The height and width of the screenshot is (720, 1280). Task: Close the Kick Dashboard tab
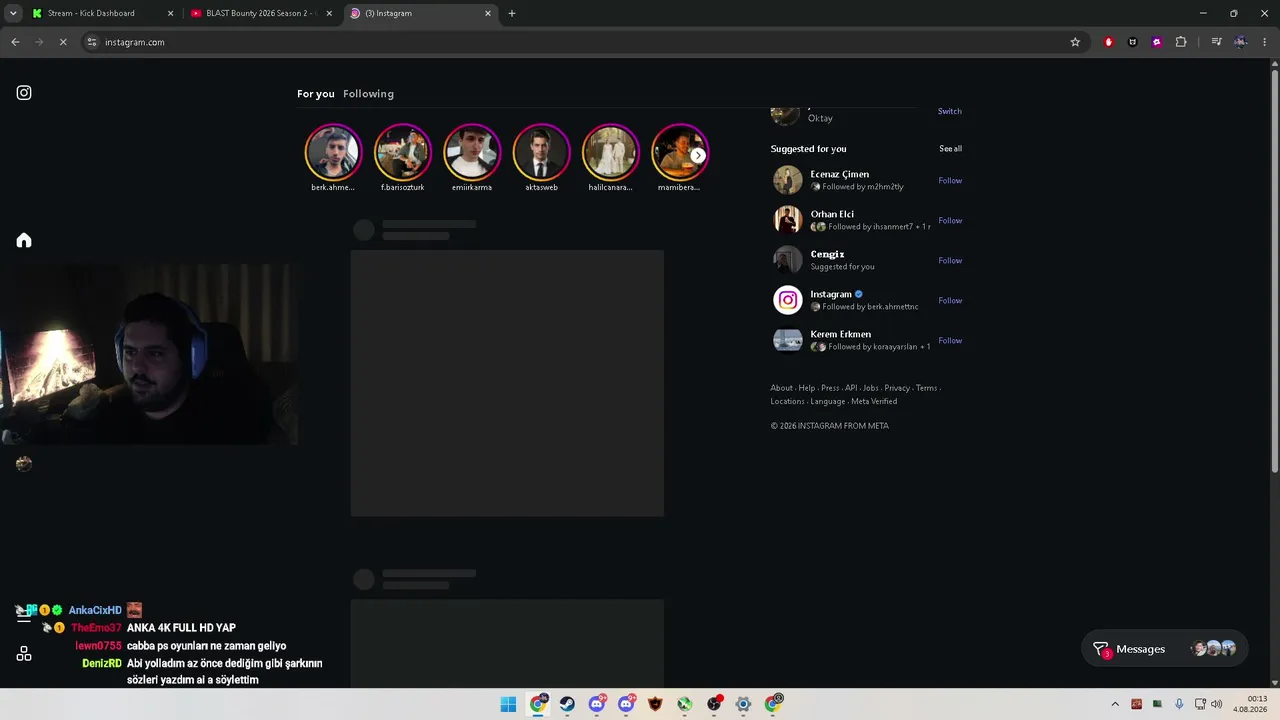point(170,13)
